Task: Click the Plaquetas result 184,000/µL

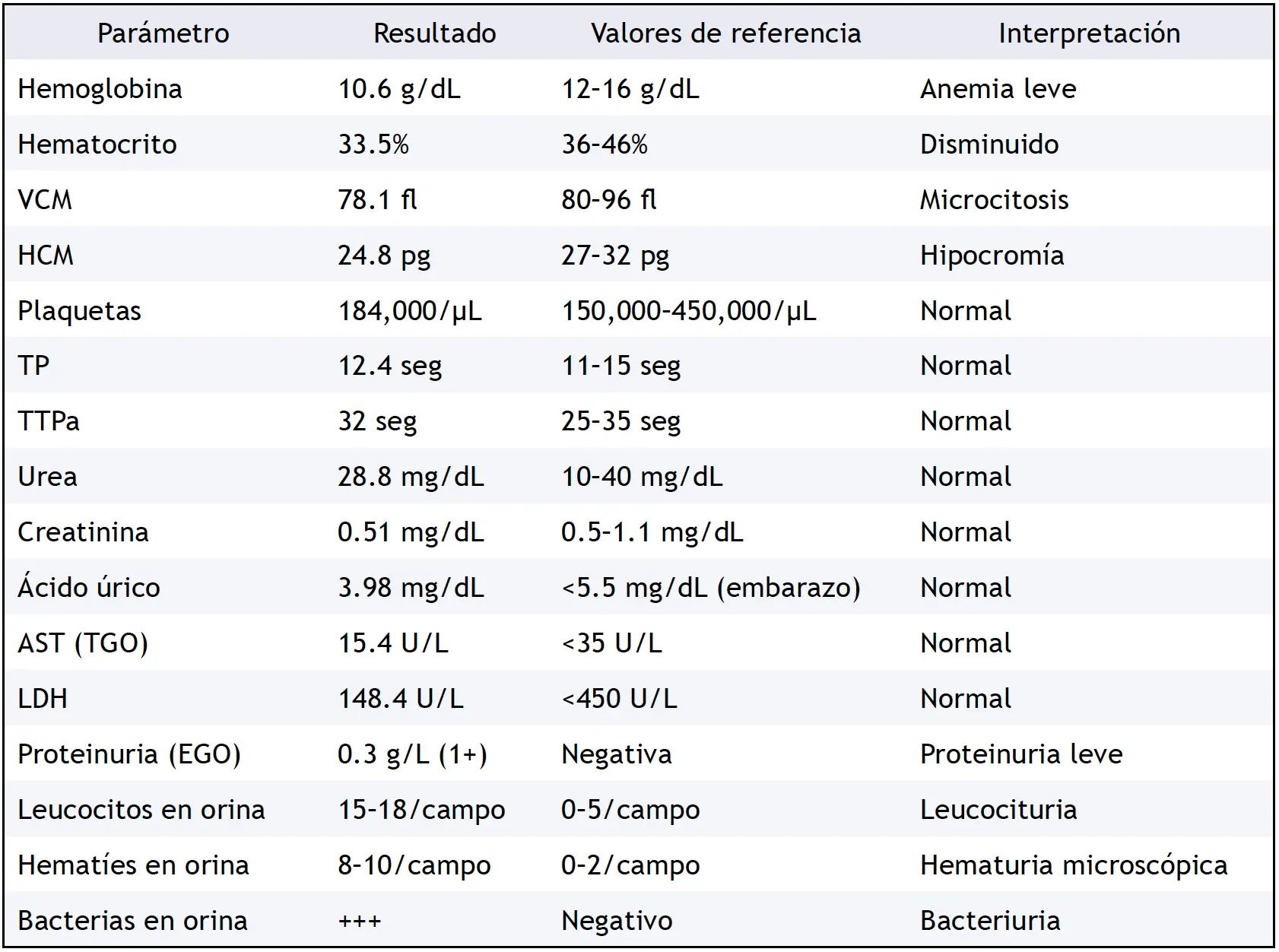Action: tap(409, 311)
